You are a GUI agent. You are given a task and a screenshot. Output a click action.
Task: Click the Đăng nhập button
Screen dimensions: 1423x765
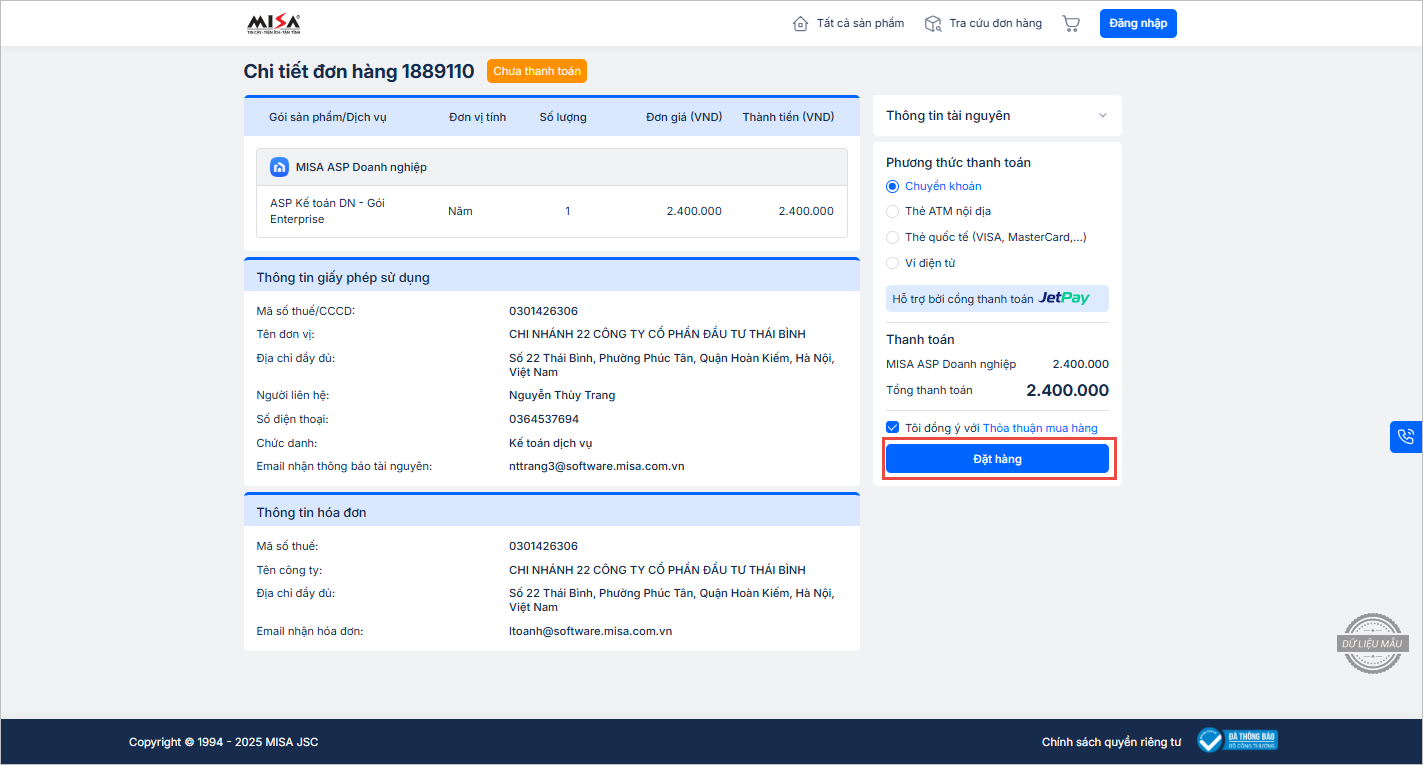1138,23
